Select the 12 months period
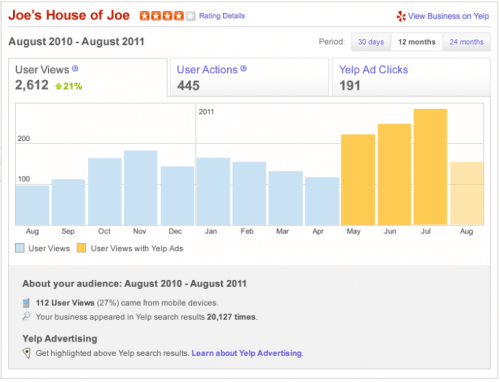The image size is (500, 382). 417,42
